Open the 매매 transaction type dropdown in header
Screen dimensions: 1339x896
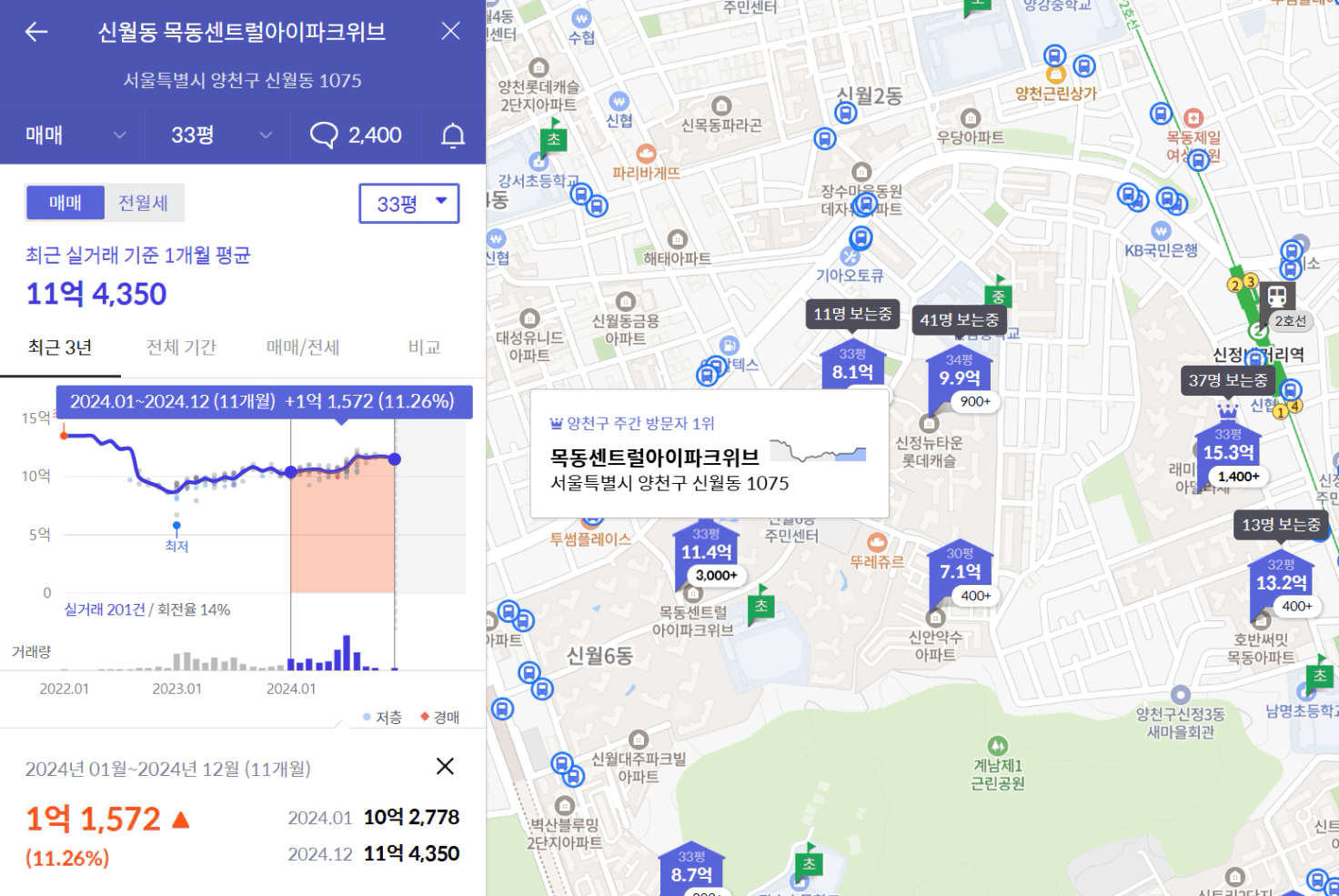coord(73,135)
